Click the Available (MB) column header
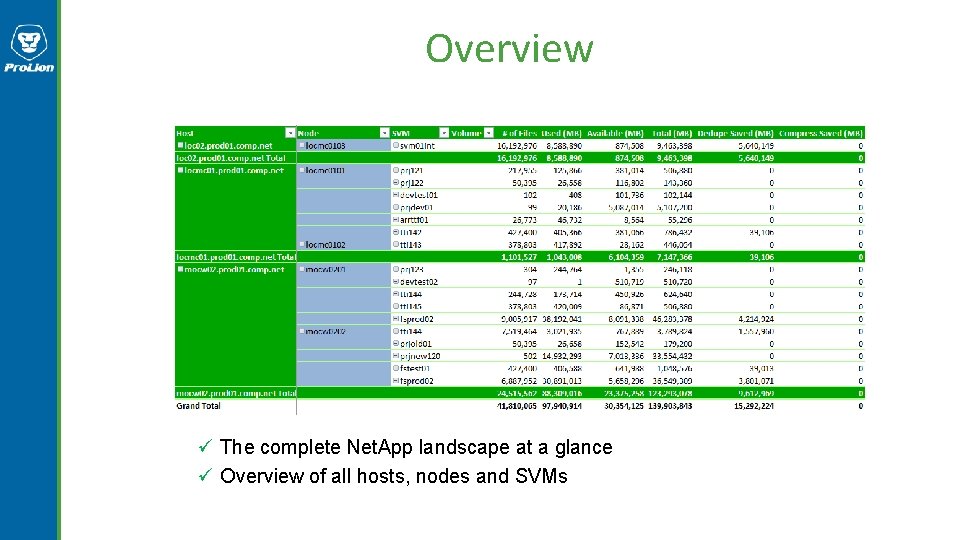 point(615,133)
